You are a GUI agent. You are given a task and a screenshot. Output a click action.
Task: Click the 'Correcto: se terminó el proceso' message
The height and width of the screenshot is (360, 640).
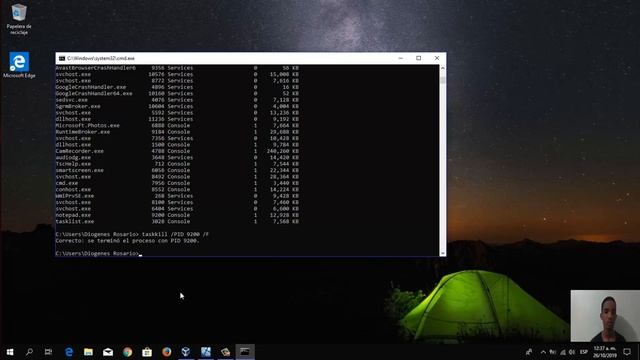[127, 241]
